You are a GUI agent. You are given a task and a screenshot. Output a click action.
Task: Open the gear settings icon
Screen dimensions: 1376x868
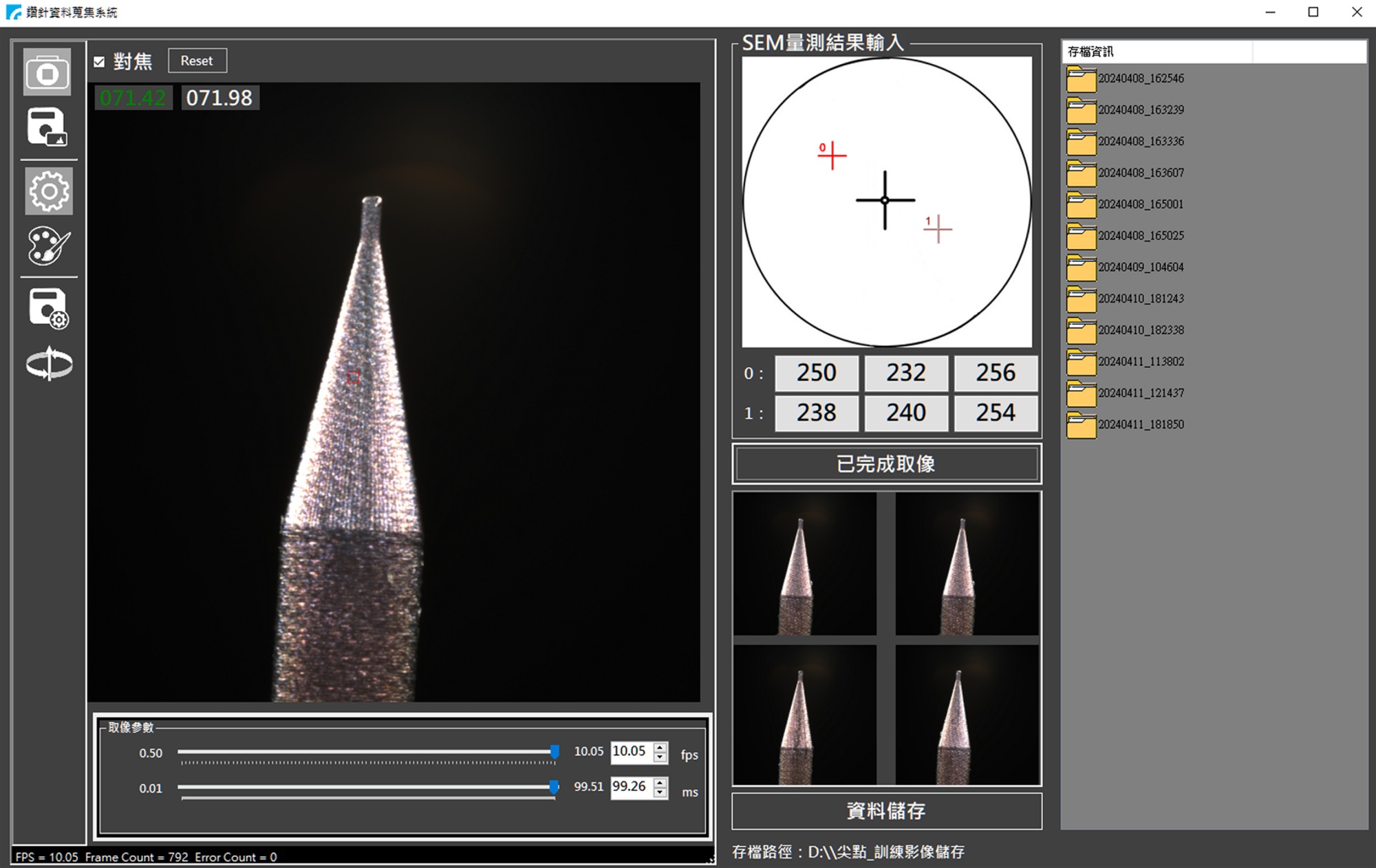[x=48, y=191]
